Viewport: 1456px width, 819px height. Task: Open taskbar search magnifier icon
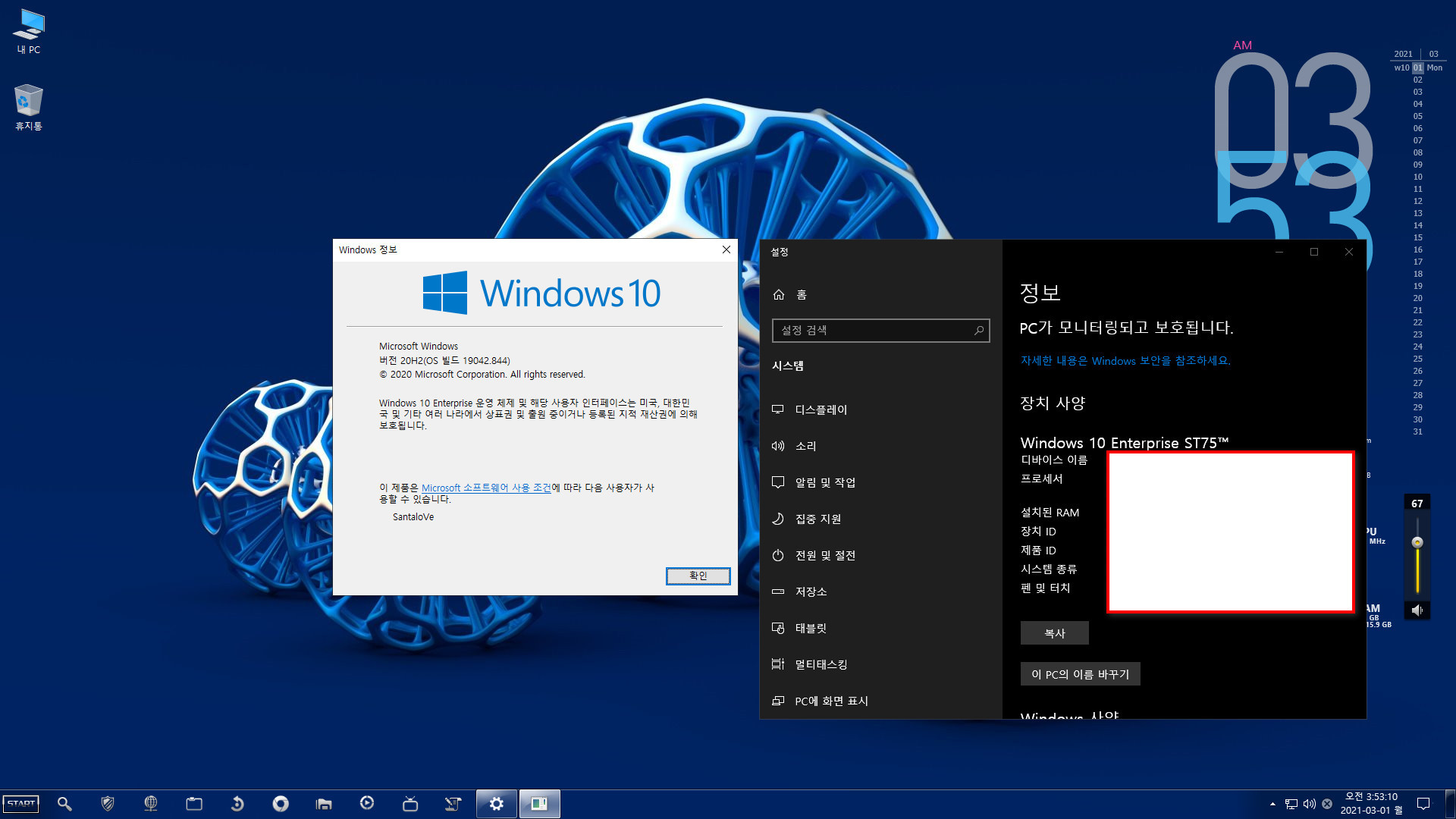(x=64, y=804)
